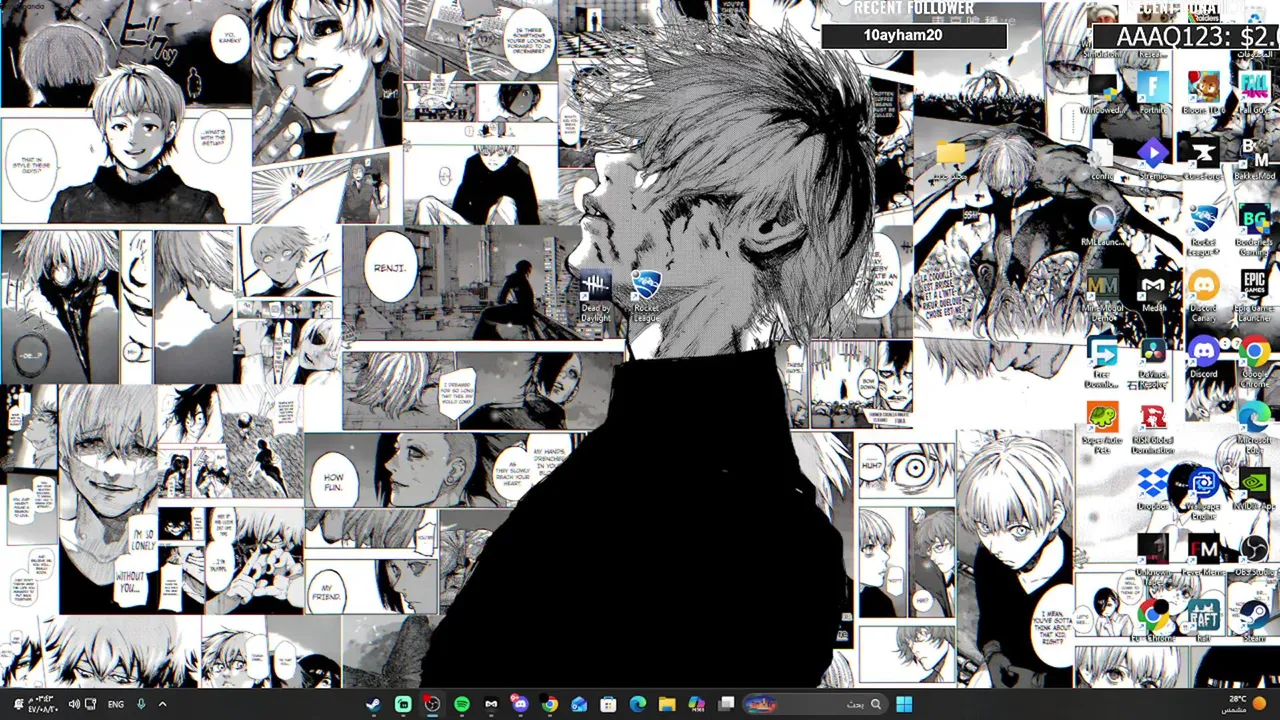This screenshot has height=720, width=1280.
Task: Open the Super Auto Pets shortcut
Action: click(1102, 430)
